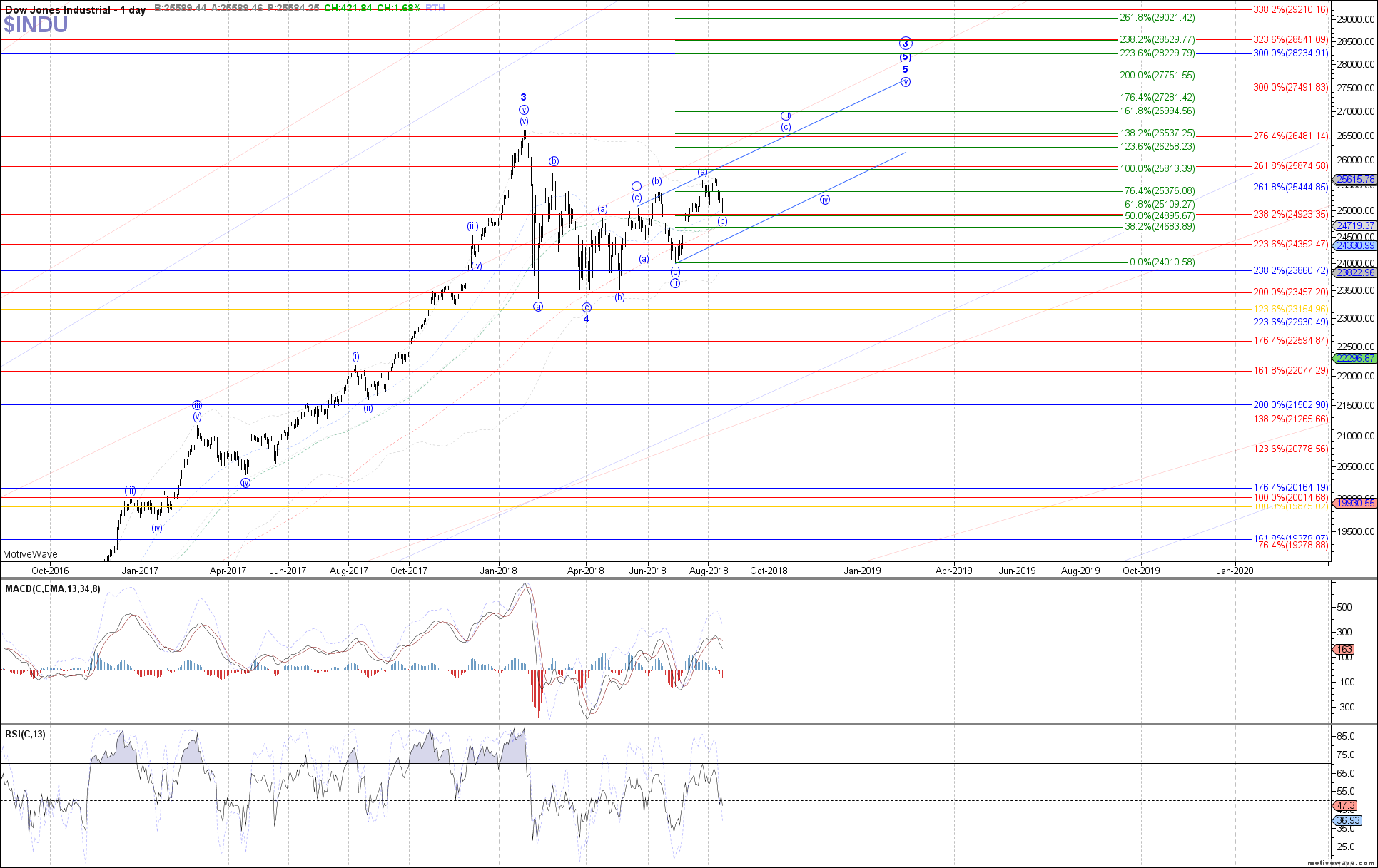Select the 123.6%(26258.23) Fibonacci label

pos(1157,146)
